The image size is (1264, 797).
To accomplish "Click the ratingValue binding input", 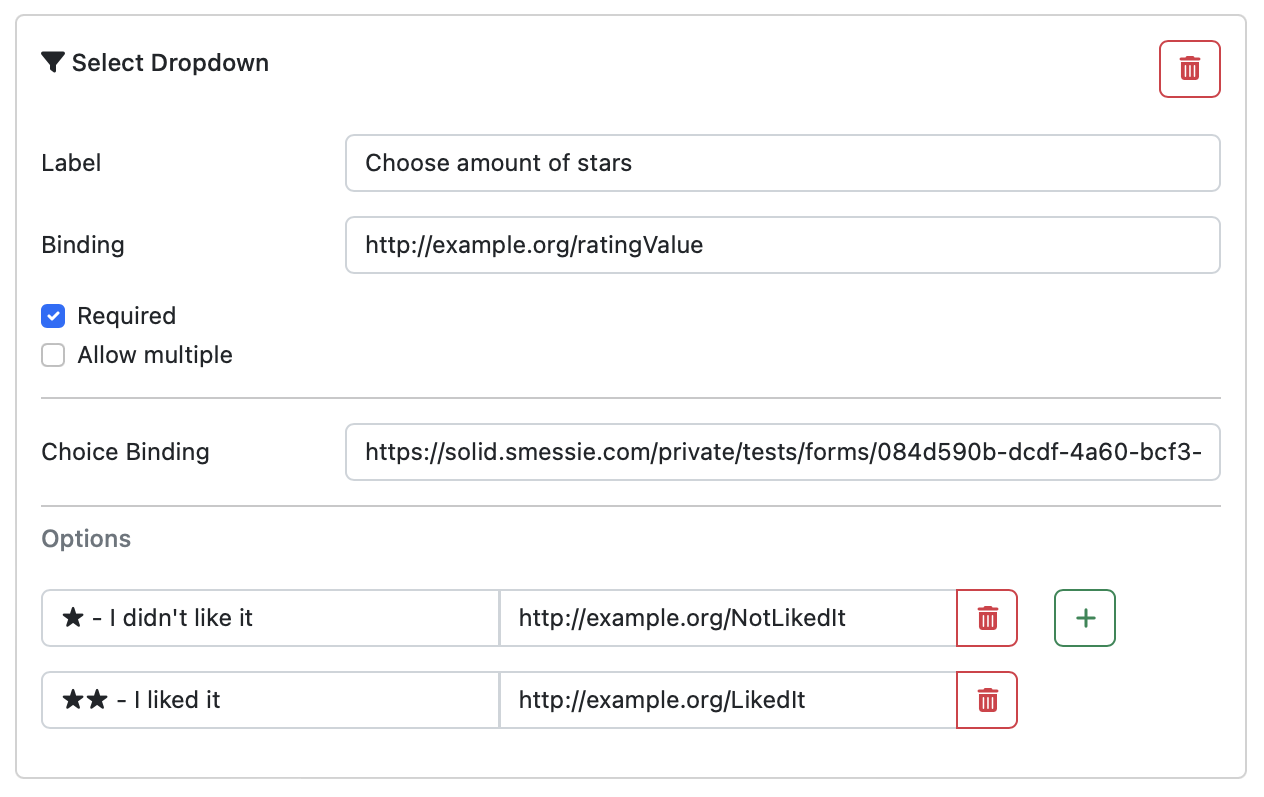I will 782,245.
